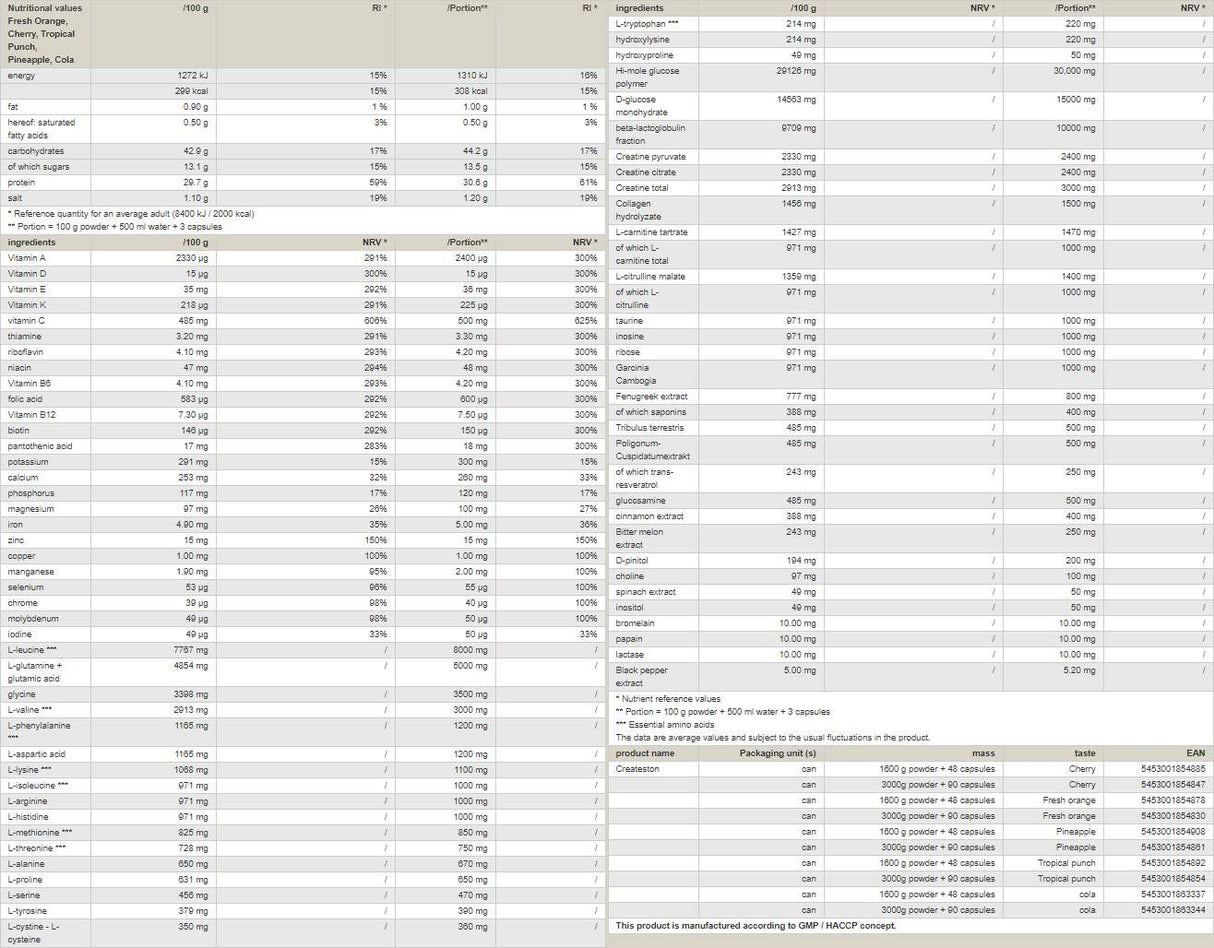This screenshot has height=948, width=1214.
Task: Click the 'L-leucine' amino acid label
Action: (x=32, y=650)
